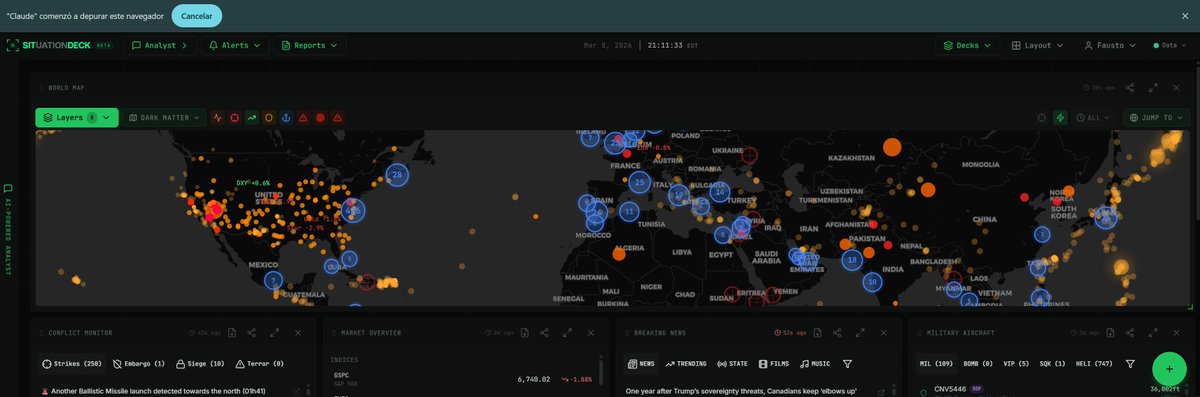Export Breaking News document icon
Viewport: 1200px width, 397px height.
(x=816, y=332)
